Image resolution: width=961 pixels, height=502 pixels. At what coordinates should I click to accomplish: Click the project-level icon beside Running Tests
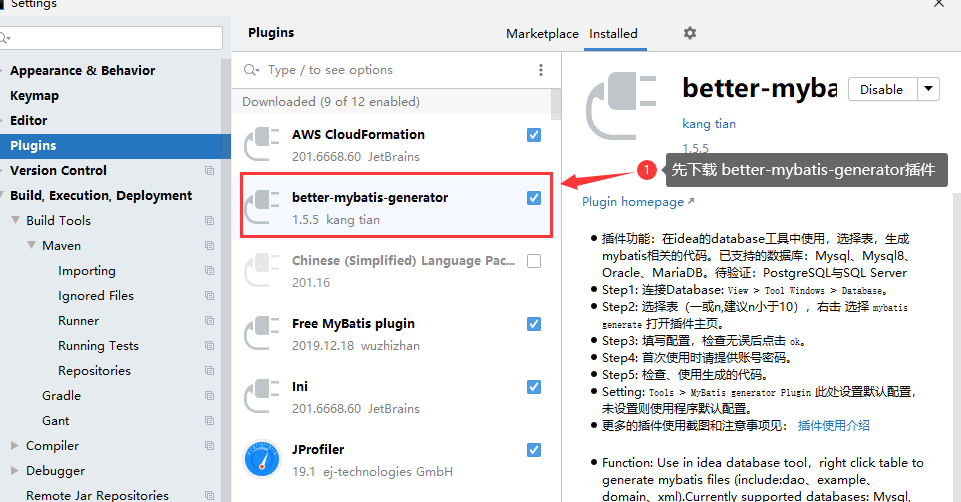pyautogui.click(x=210, y=346)
